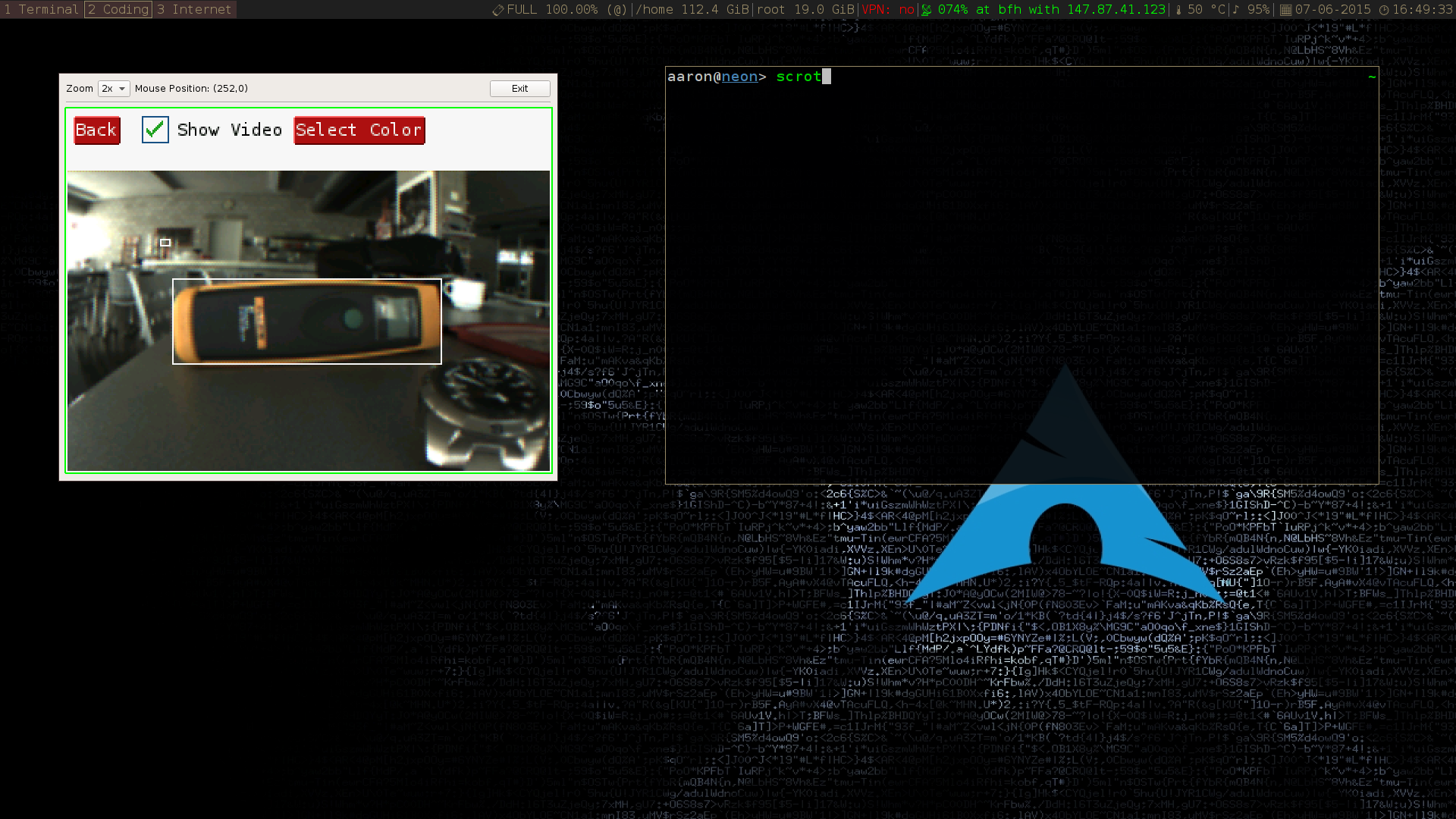Click the /home disk space indicator

(x=692, y=10)
